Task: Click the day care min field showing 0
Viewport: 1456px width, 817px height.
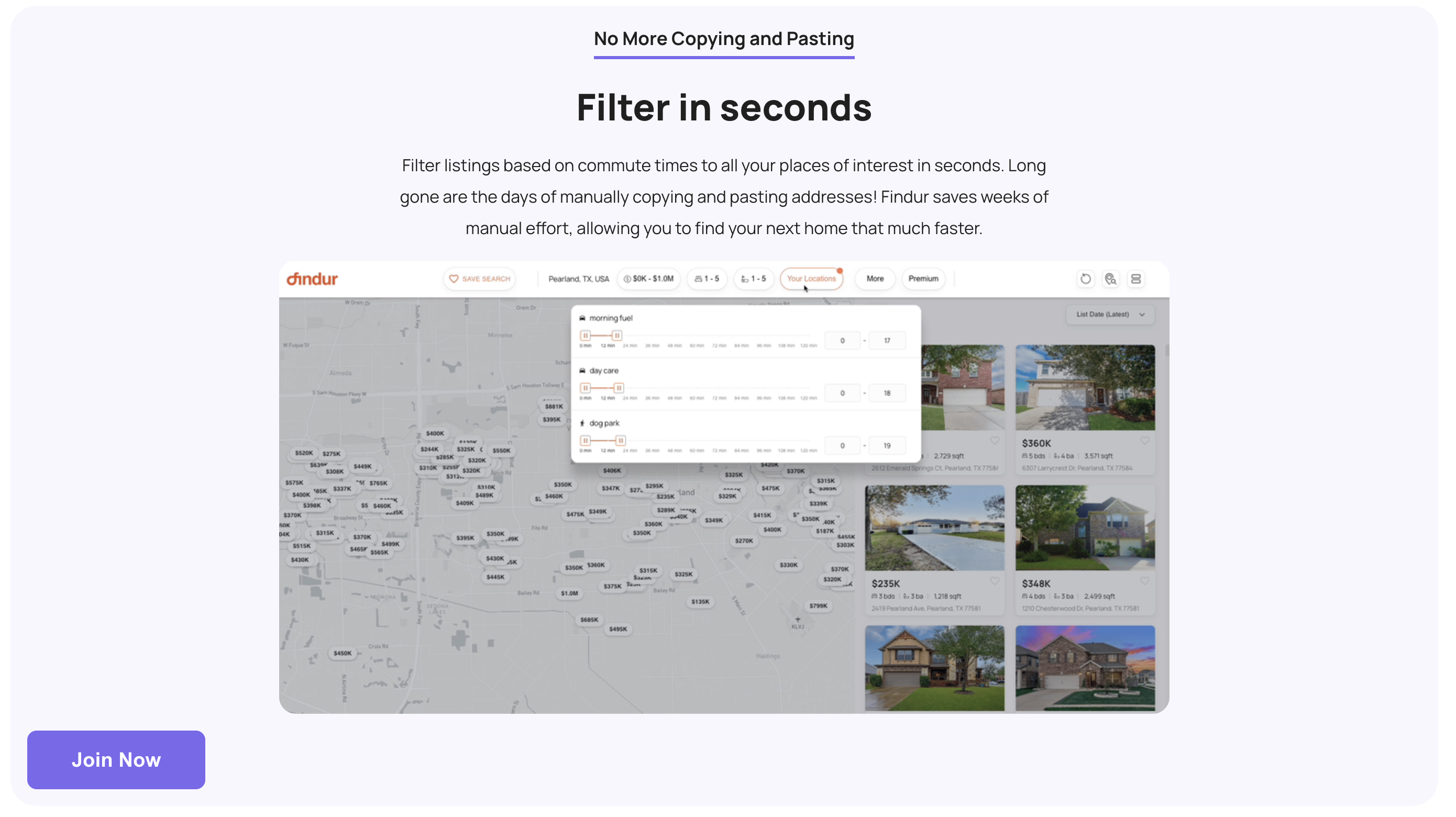Action: tap(842, 393)
